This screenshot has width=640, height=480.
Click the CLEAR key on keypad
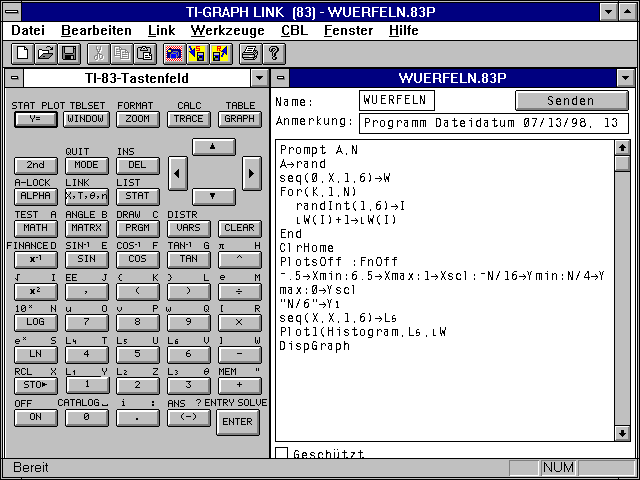[240, 228]
